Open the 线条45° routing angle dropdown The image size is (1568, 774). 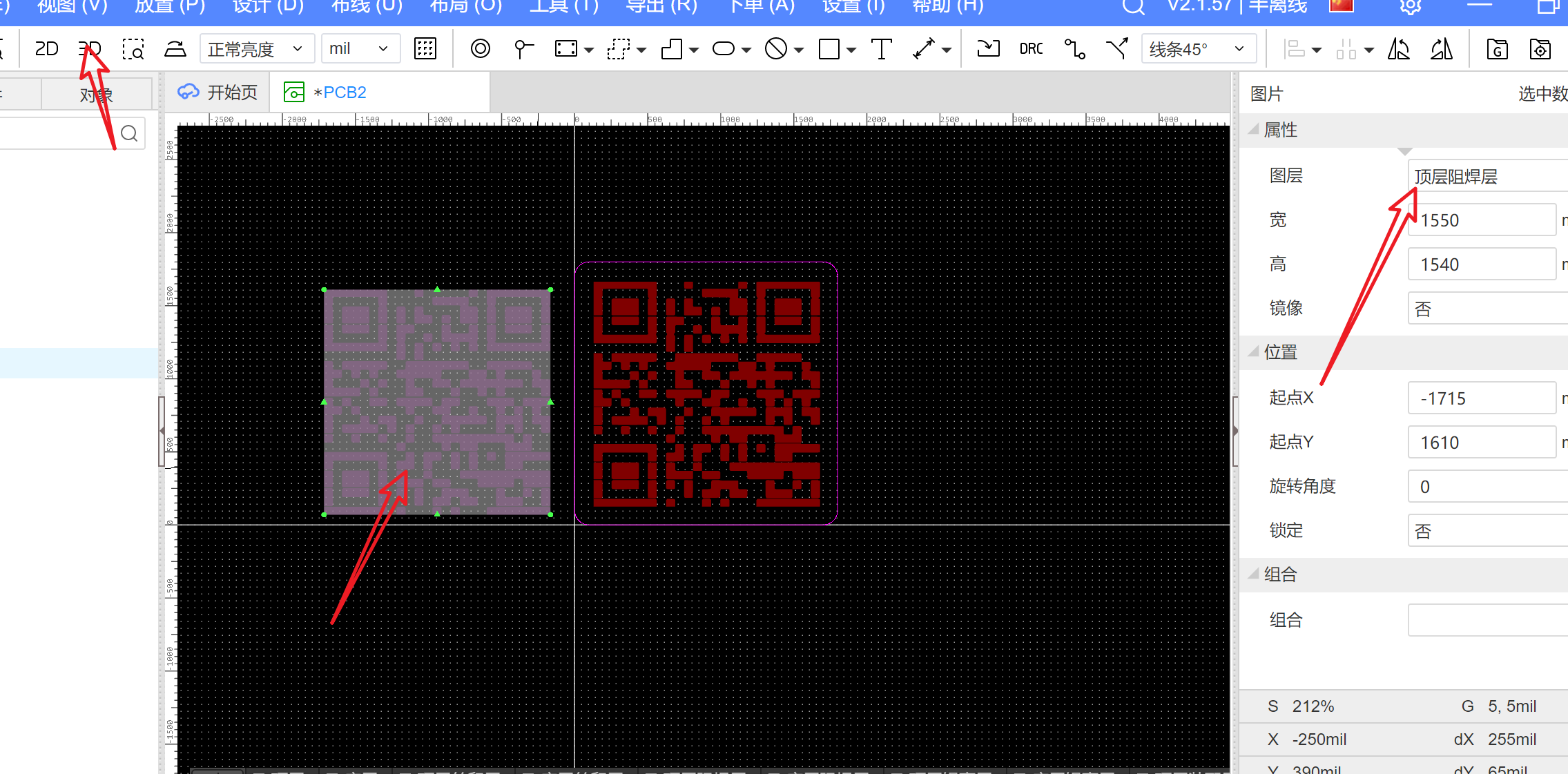[x=1199, y=49]
